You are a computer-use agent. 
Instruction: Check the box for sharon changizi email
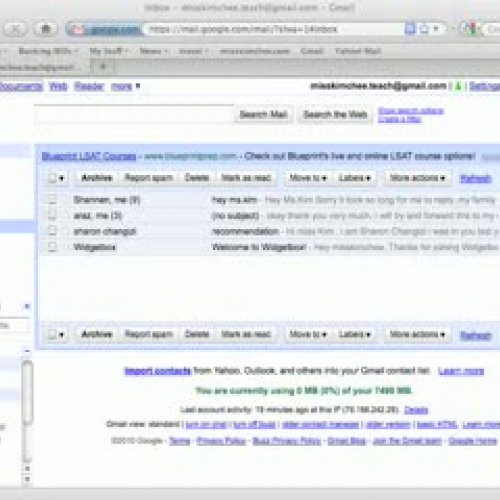(x=52, y=231)
